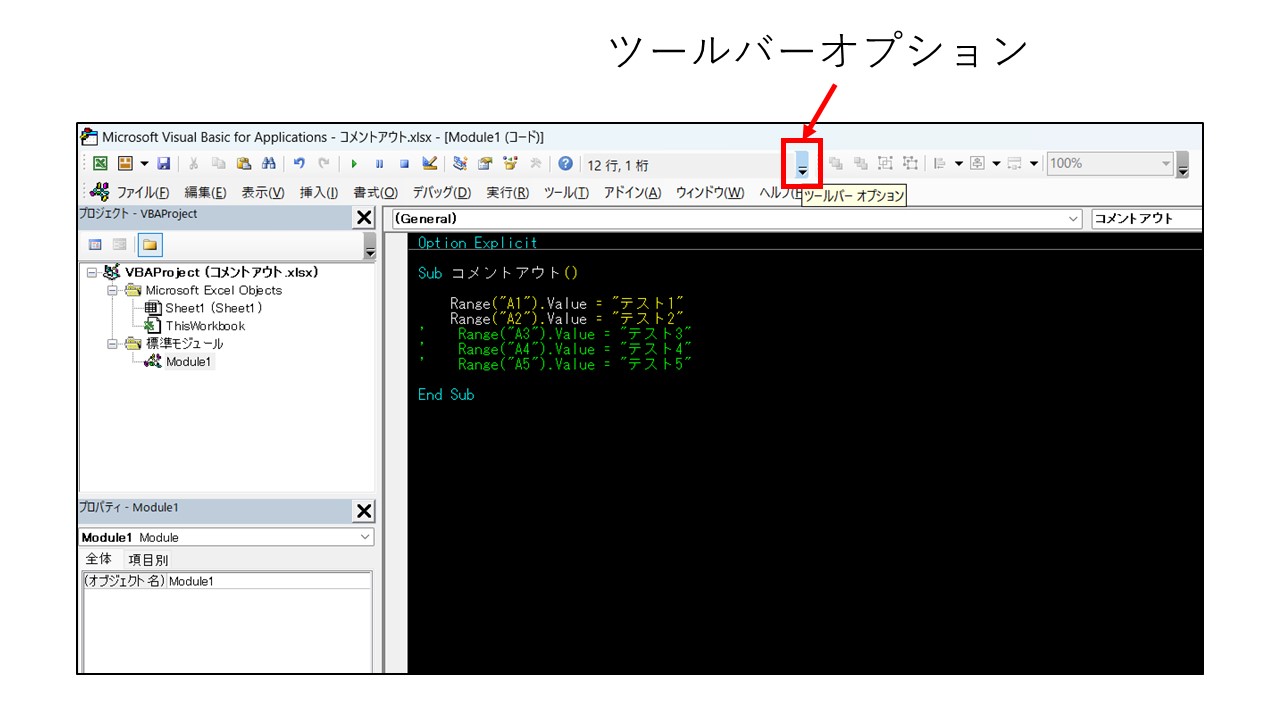The width and height of the screenshot is (1280, 720).
Task: Open Project Explorer icon in toolbar
Action: tap(460, 164)
